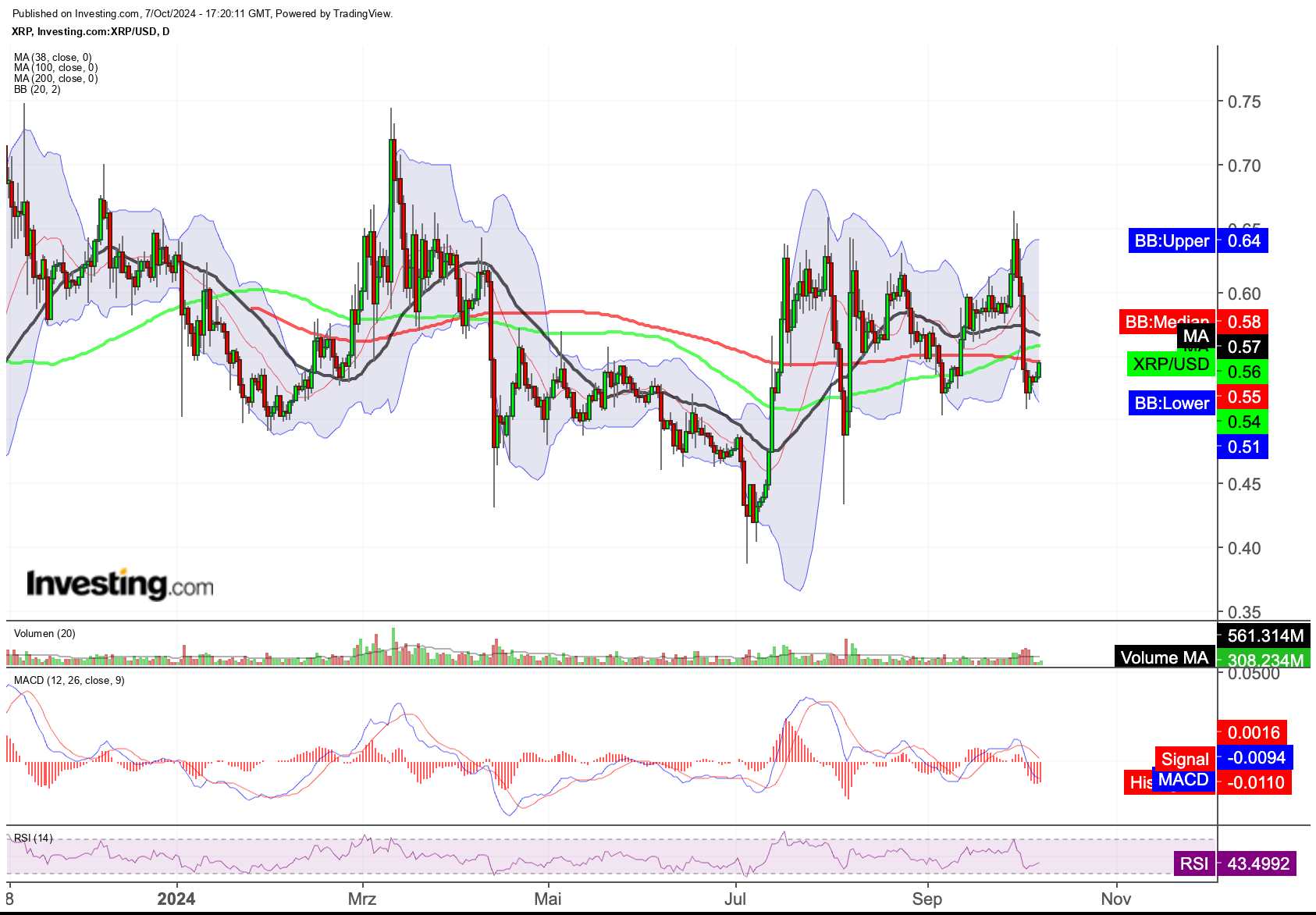This screenshot has height=915, width=1316.
Task: Click the 43.4992 RSI value
Action: (x=1257, y=863)
